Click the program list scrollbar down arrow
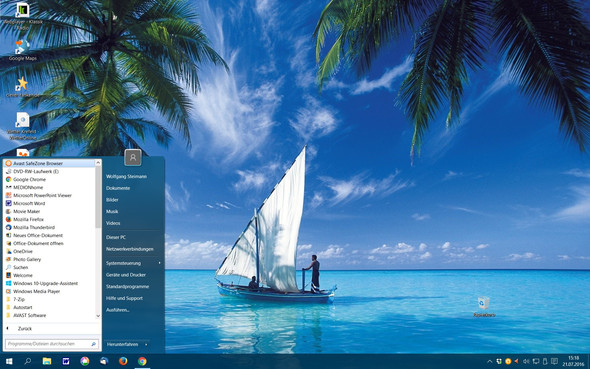This screenshot has width=590, height=369. click(98, 316)
